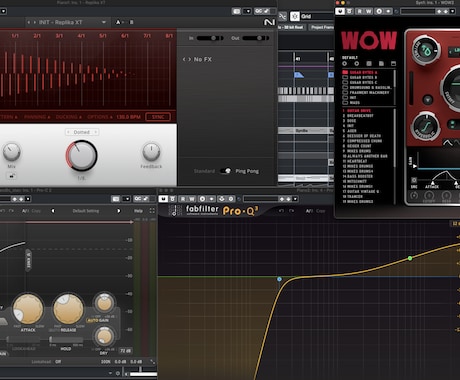Go to previous preset in Pro-C 2
This screenshot has height=380, width=460.
(x=53, y=211)
